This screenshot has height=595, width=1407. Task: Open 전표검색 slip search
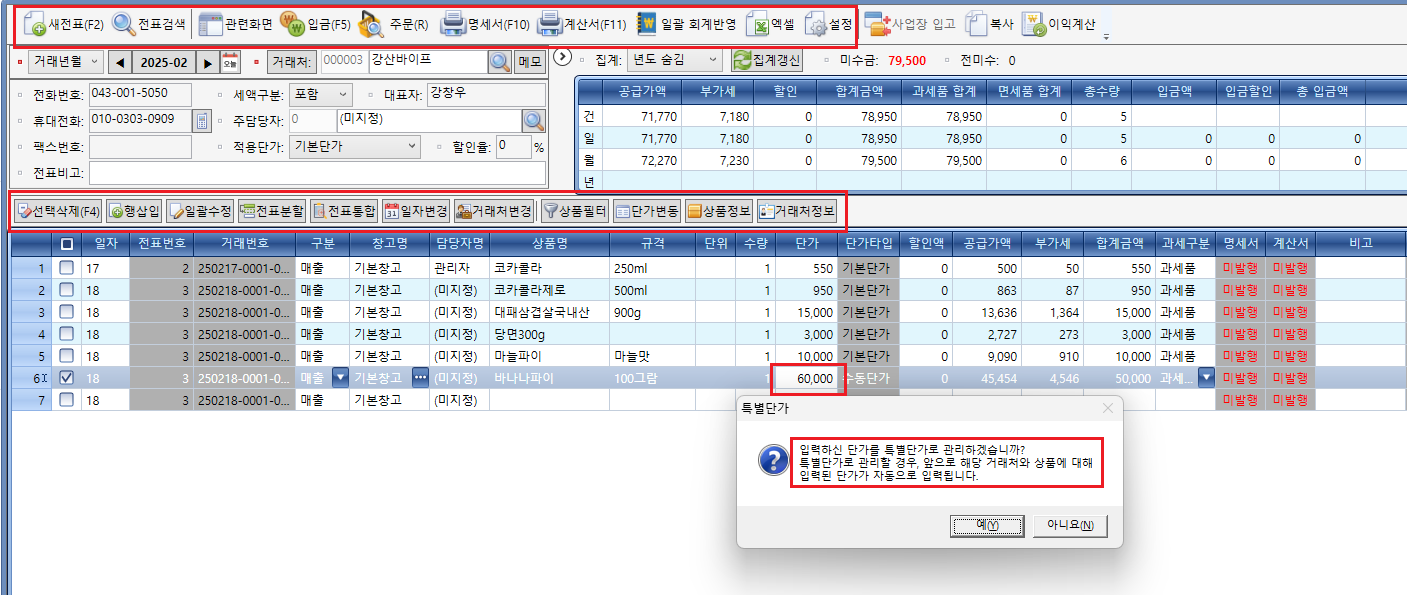pos(149,23)
